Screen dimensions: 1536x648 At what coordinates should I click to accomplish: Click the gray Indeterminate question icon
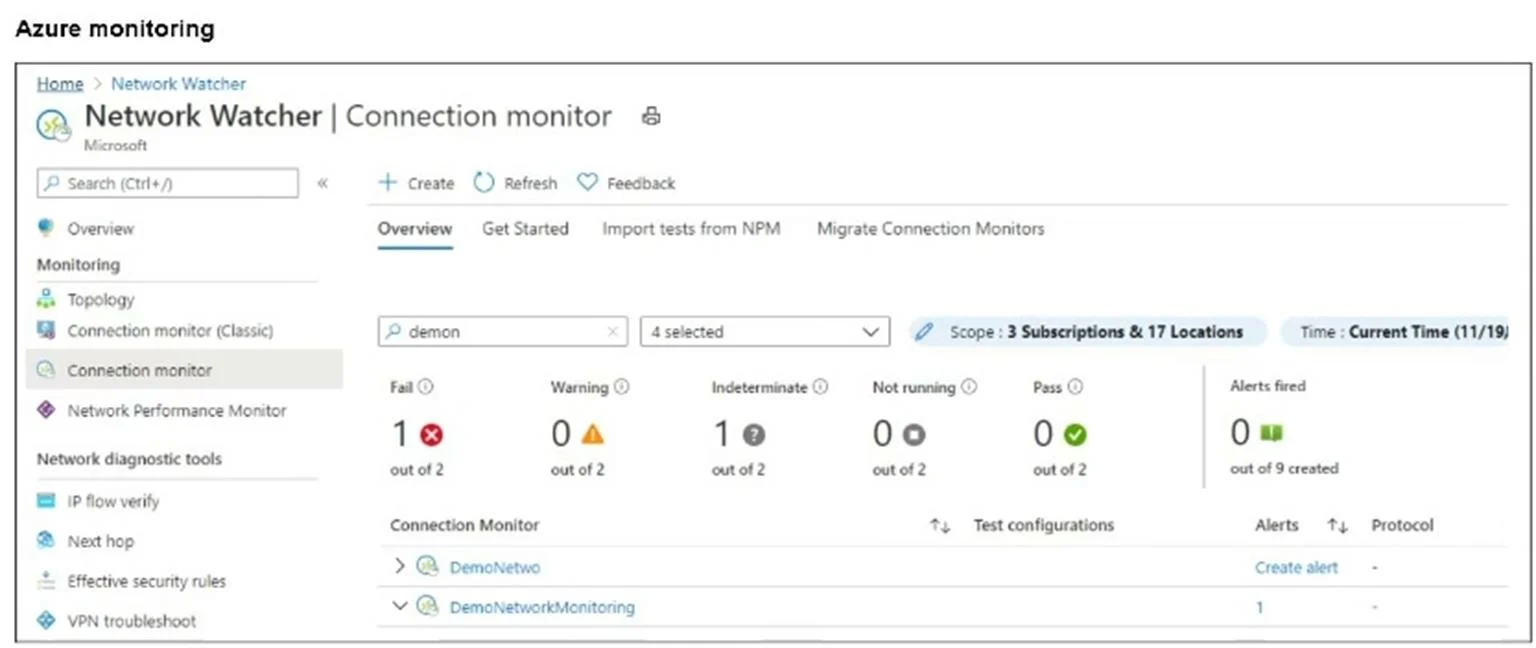pos(754,435)
